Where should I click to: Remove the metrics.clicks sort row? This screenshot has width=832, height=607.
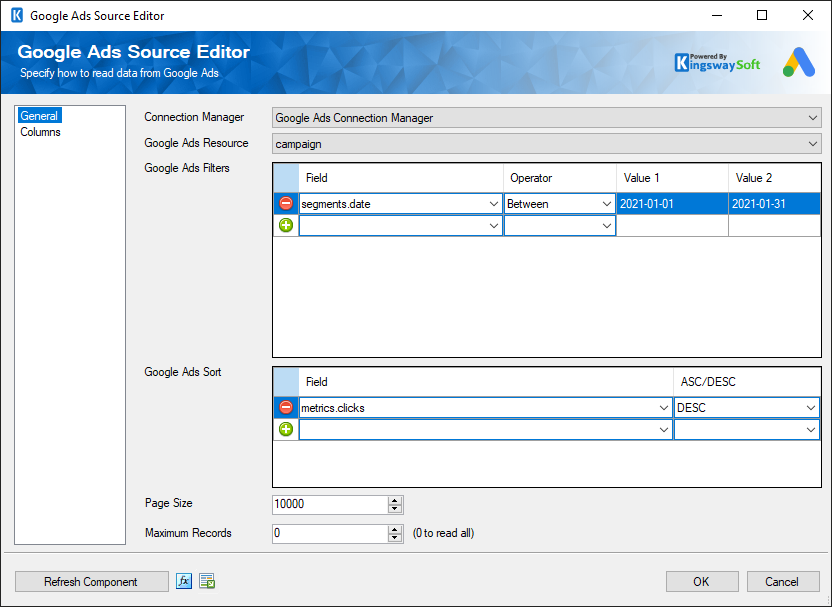(x=286, y=407)
